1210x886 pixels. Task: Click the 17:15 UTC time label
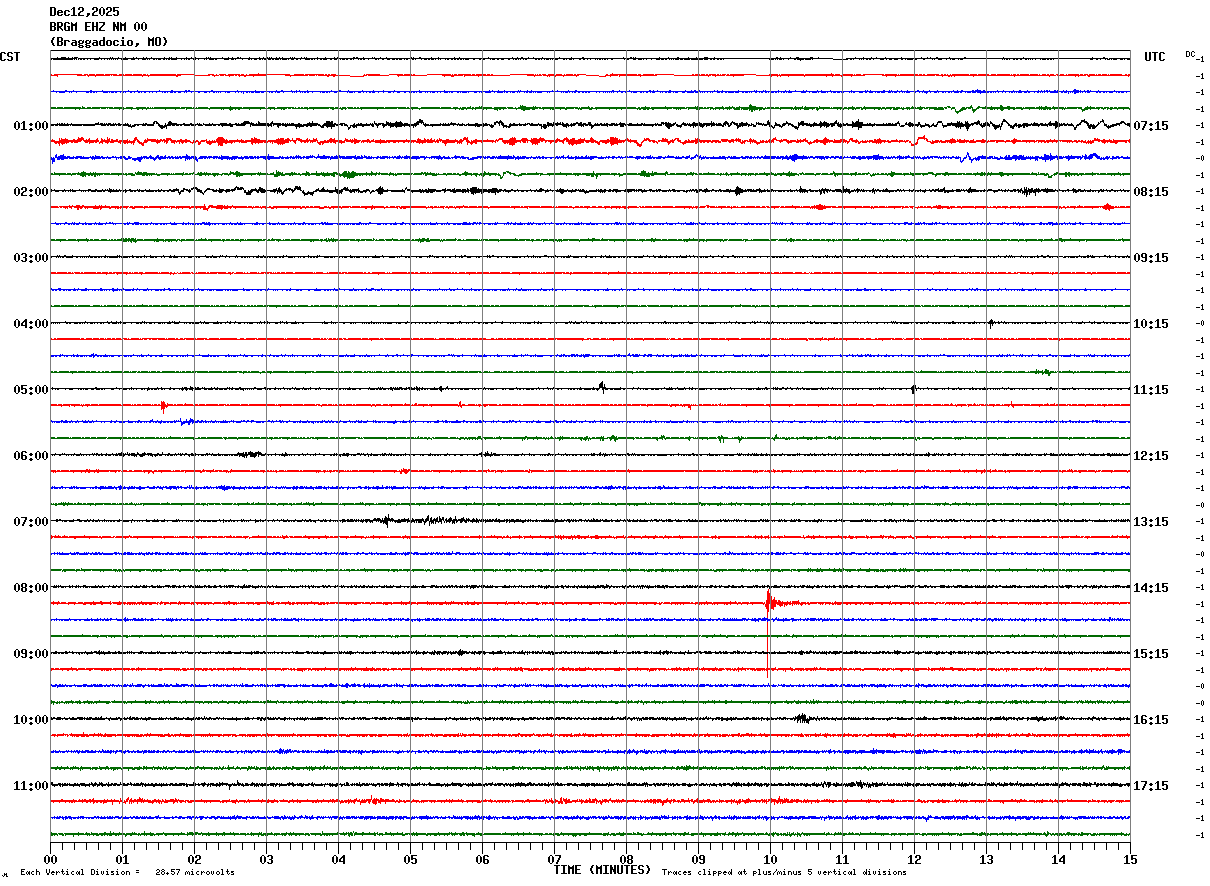point(1151,786)
